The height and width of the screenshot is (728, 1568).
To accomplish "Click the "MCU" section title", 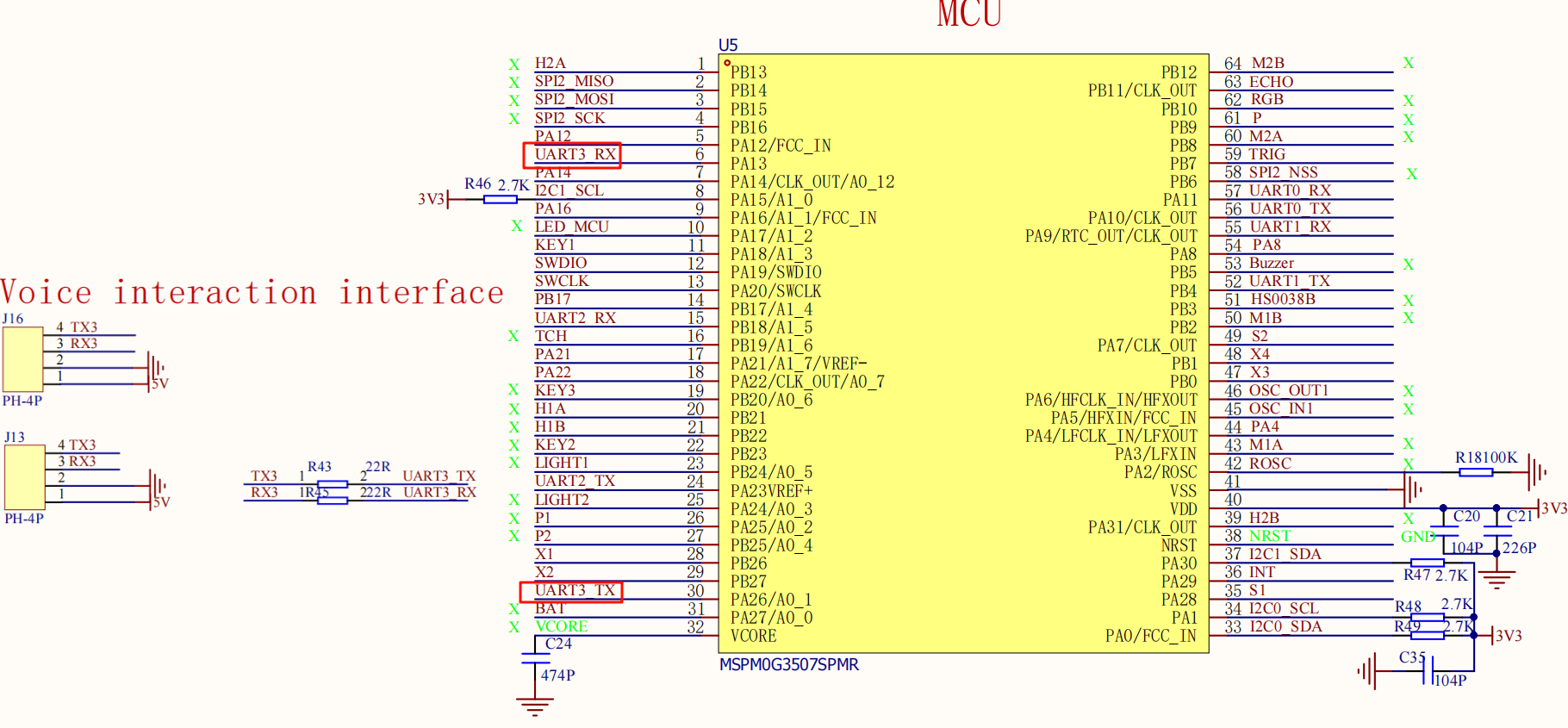I will (969, 14).
